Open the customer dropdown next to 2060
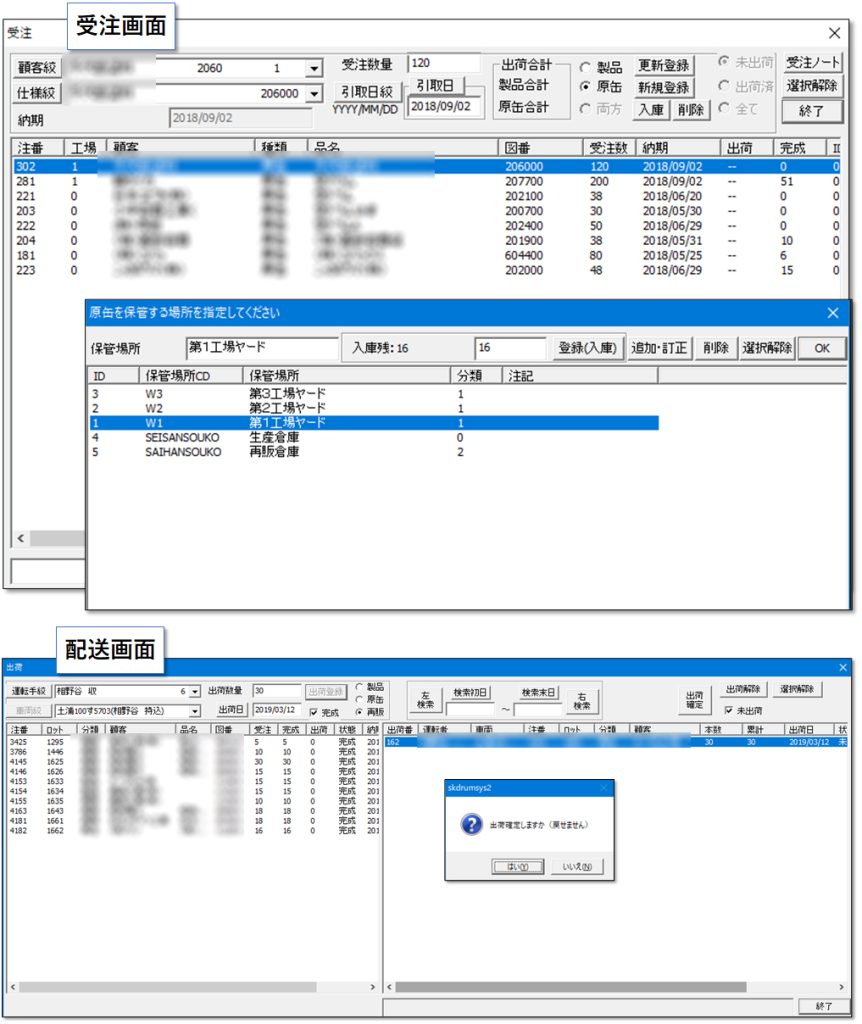Viewport: 862px width, 1024px height. coord(313,69)
